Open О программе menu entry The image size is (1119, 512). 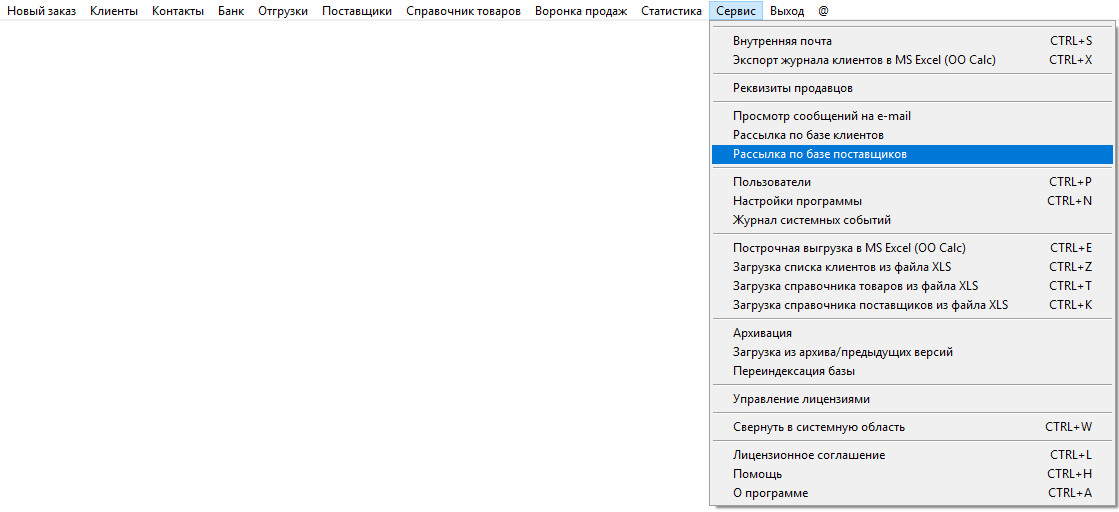tap(770, 493)
